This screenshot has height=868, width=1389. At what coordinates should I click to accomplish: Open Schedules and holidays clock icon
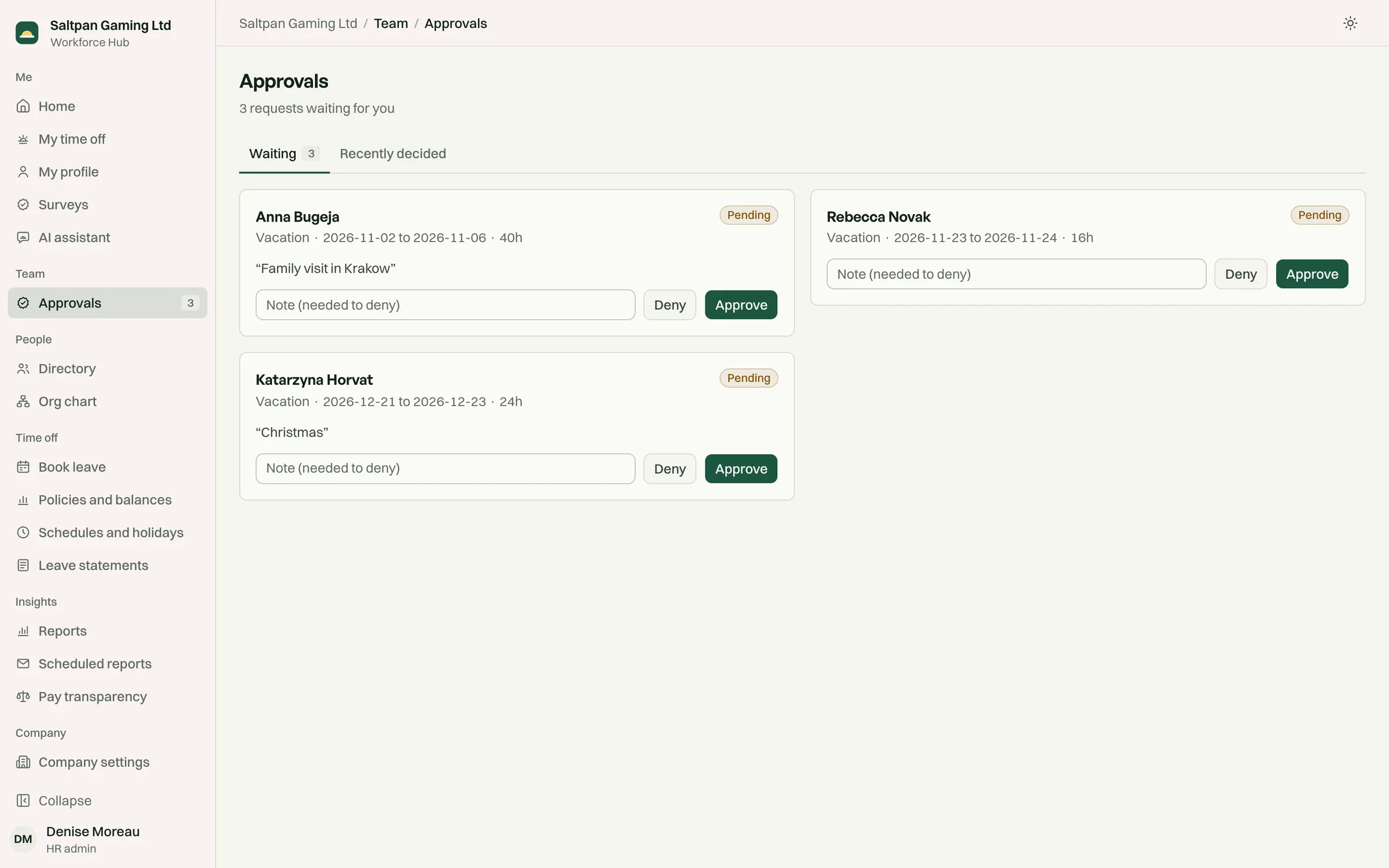tap(23, 532)
